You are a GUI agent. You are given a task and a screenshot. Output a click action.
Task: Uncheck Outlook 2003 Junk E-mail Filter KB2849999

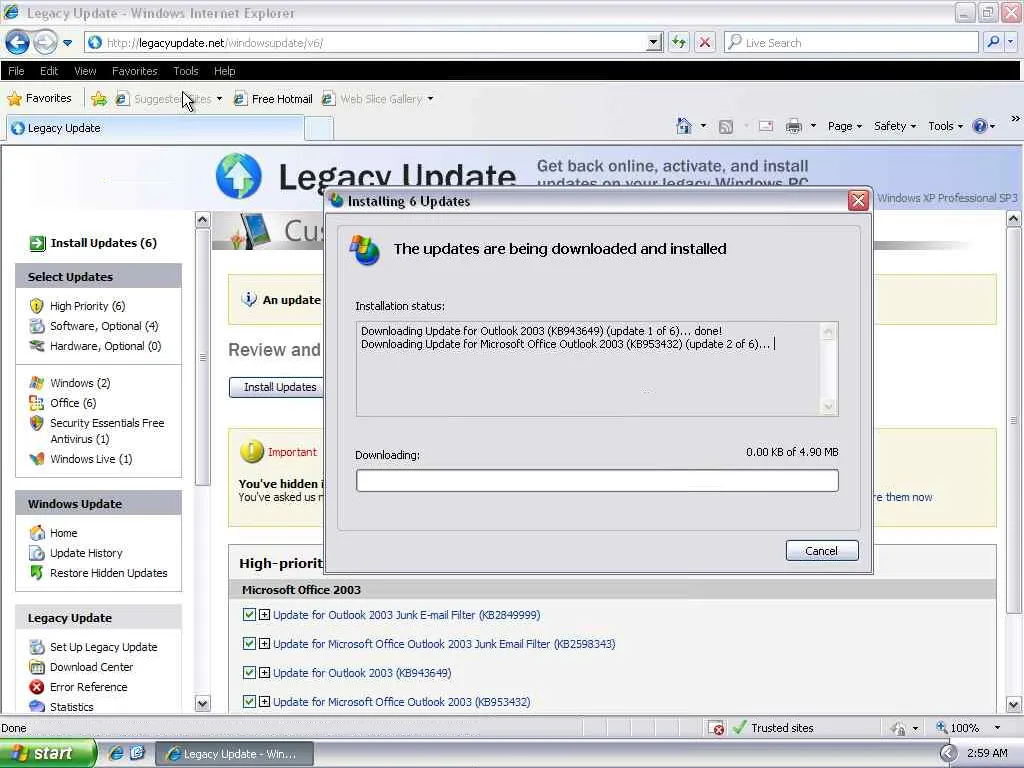[x=249, y=615]
